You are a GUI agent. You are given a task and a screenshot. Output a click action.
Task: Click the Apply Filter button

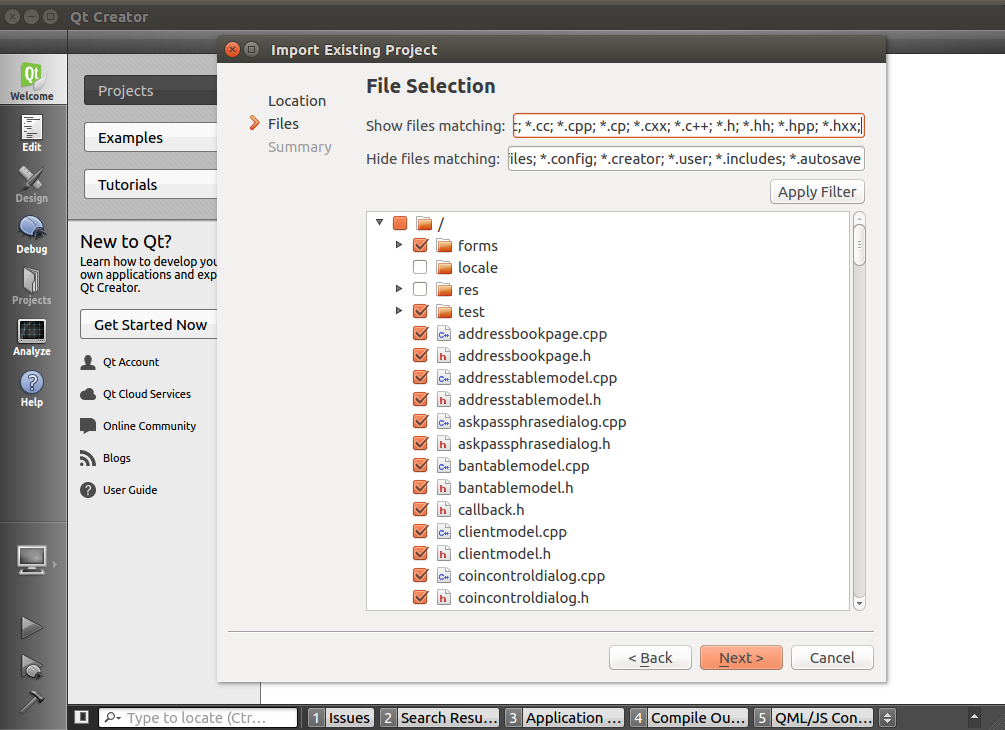coord(817,192)
